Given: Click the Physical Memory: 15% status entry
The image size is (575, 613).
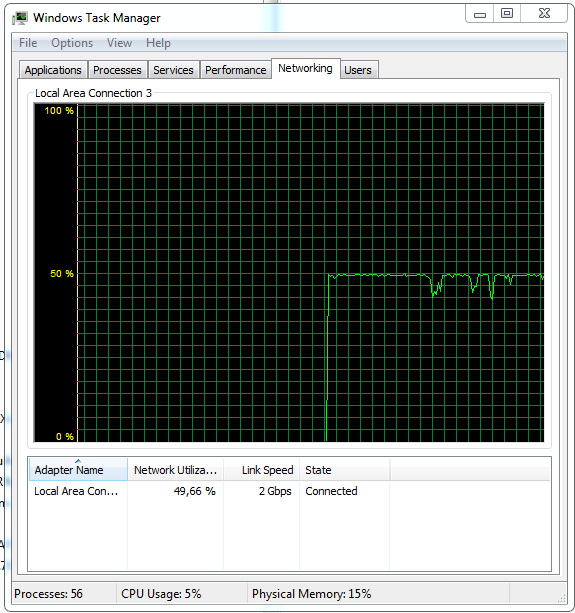Looking at the screenshot, I should point(312,594).
